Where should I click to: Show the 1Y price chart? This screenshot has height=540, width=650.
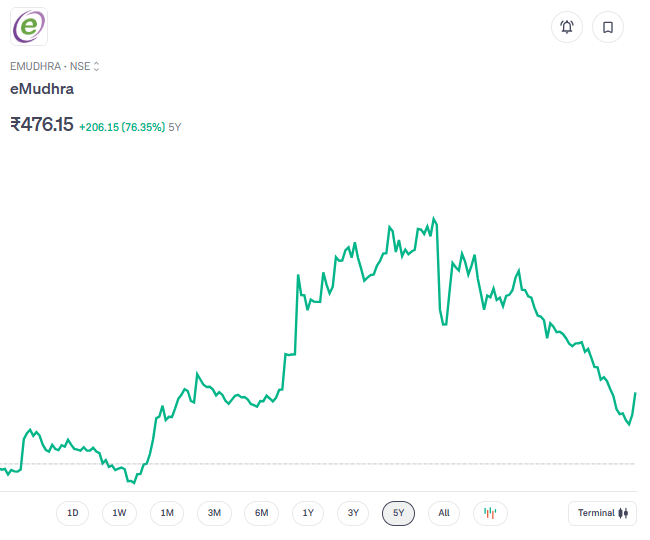(x=308, y=513)
